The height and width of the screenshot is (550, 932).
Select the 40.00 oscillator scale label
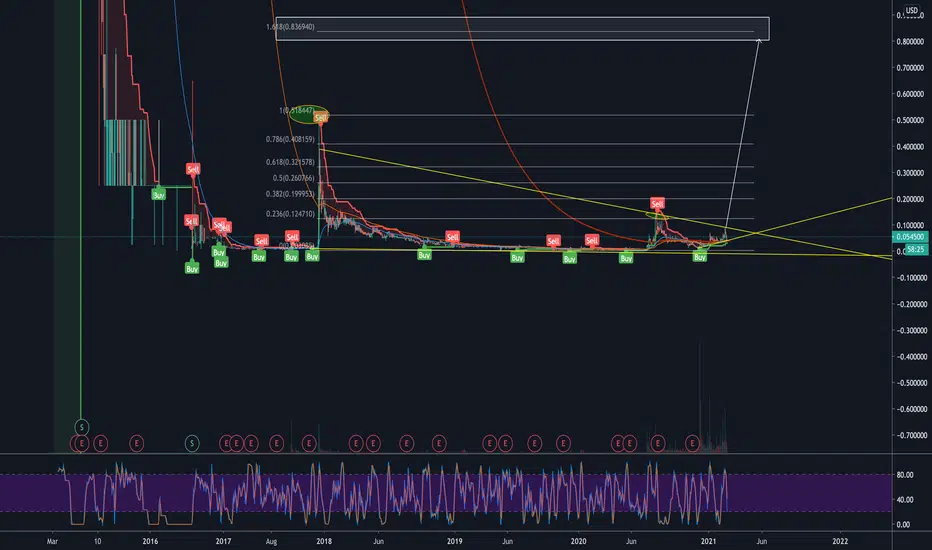pyautogui.click(x=904, y=499)
